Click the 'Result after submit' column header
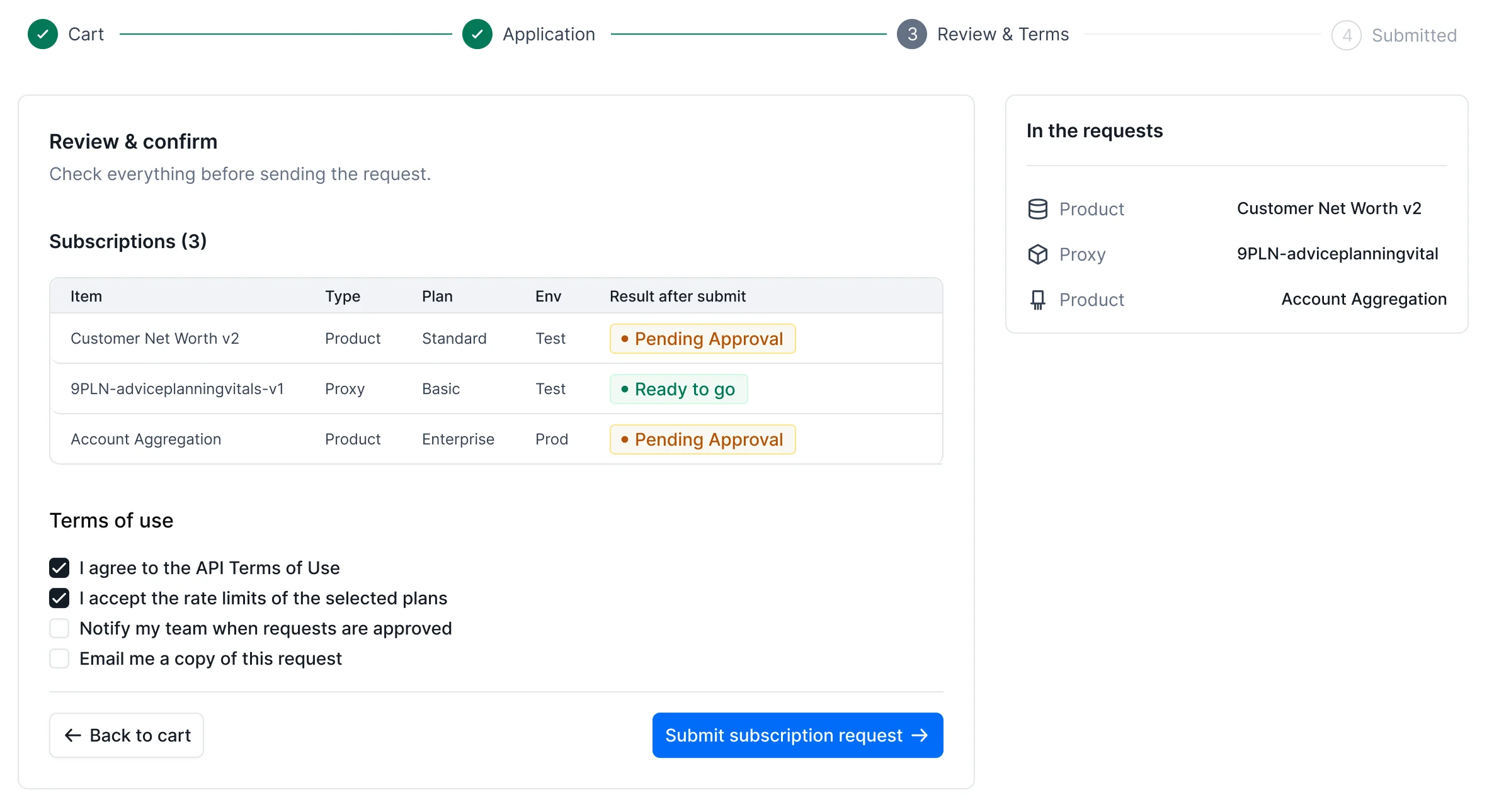 (x=678, y=296)
